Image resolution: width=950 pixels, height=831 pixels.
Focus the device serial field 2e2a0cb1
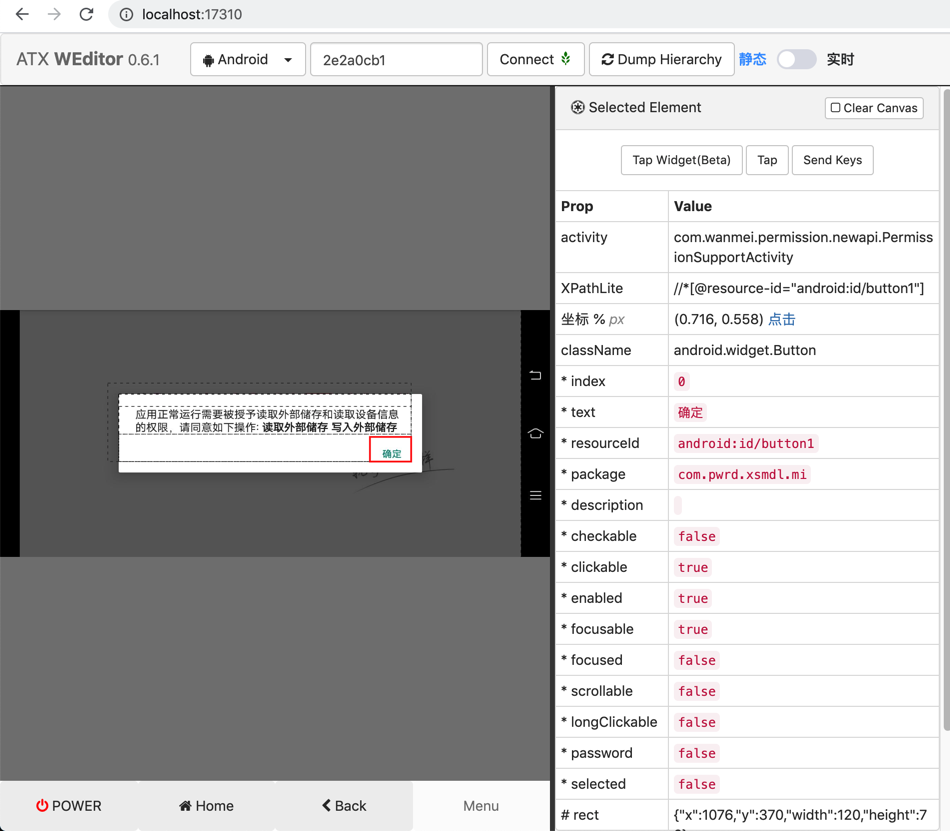(x=396, y=59)
